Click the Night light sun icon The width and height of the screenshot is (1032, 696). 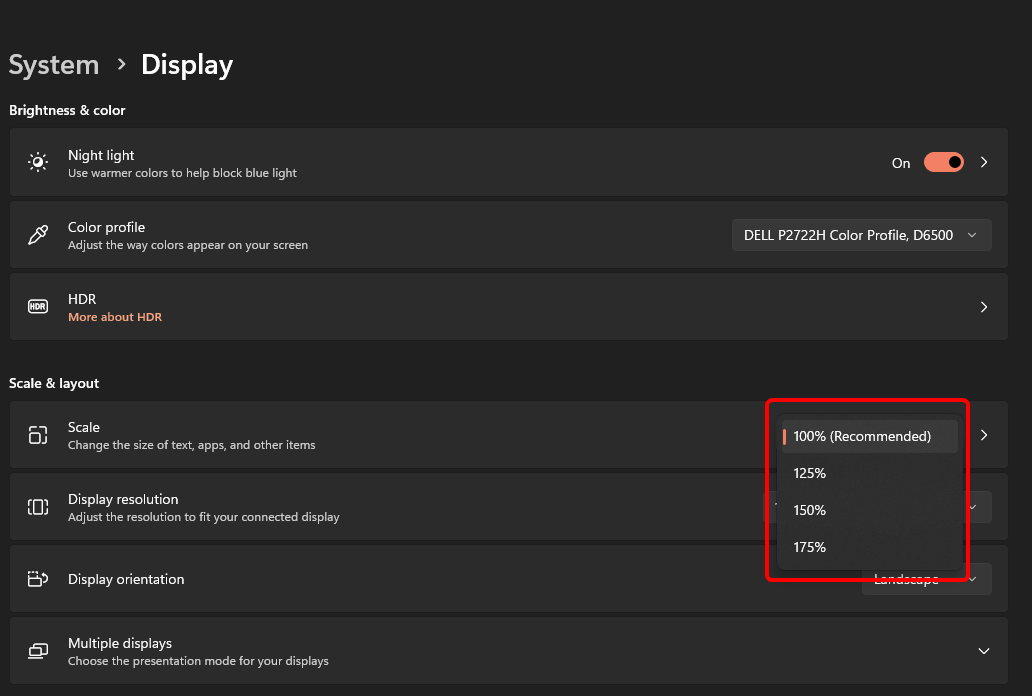pyautogui.click(x=37, y=162)
